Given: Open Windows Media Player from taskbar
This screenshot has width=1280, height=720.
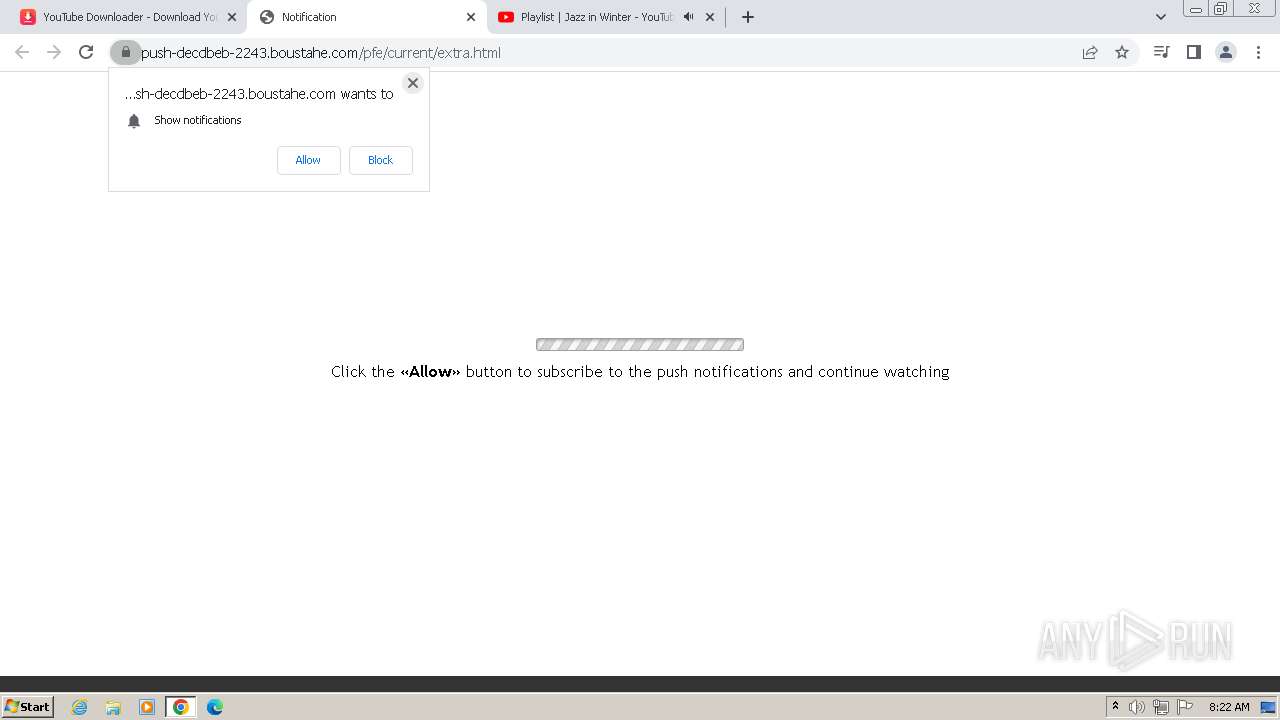Looking at the screenshot, I should coord(147,707).
